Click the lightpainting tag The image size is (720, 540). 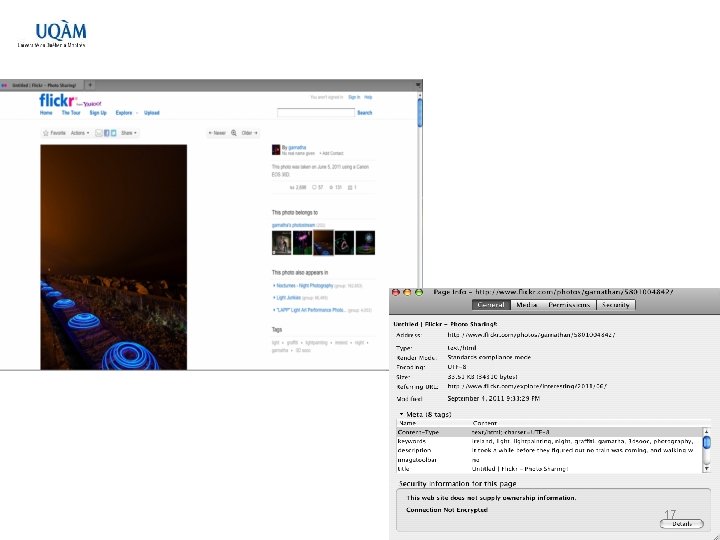click(316, 343)
